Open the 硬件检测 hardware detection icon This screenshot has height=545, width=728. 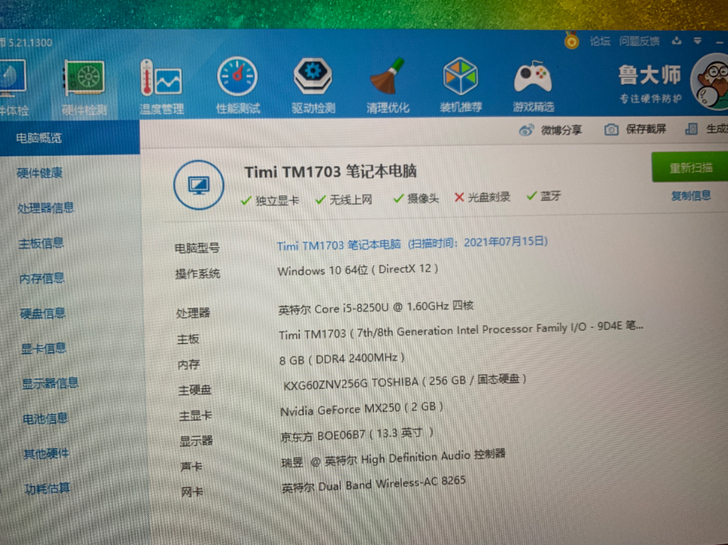click(x=84, y=88)
